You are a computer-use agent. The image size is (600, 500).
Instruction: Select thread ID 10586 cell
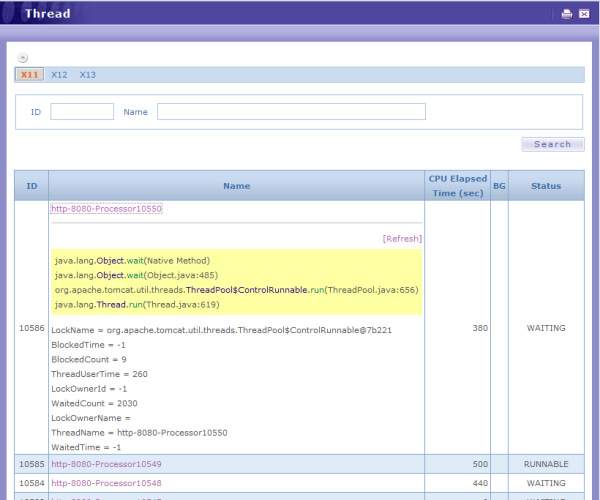(32, 328)
